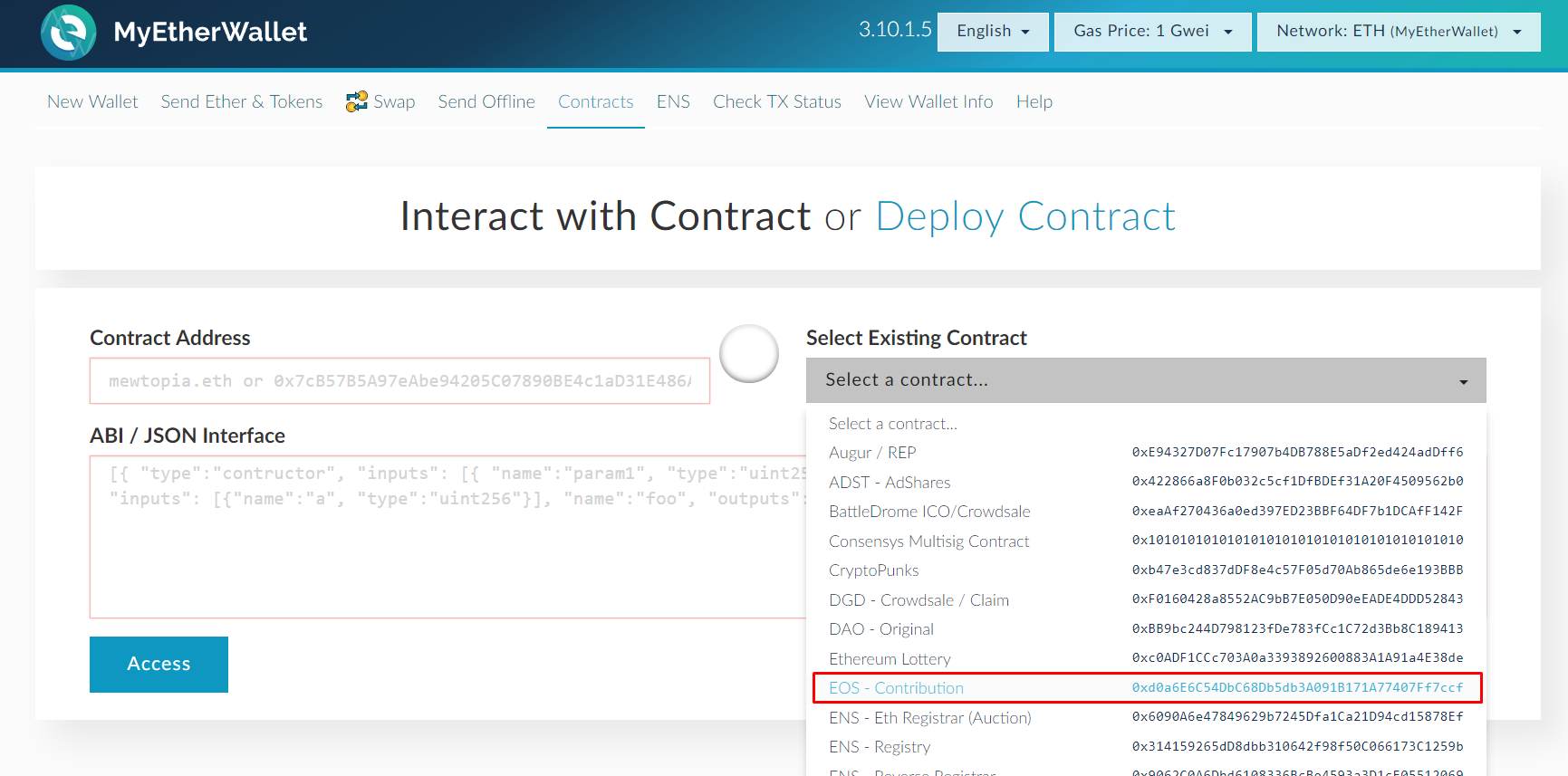The image size is (1568, 776).
Task: Focus the Contract Address input field
Action: pos(399,381)
